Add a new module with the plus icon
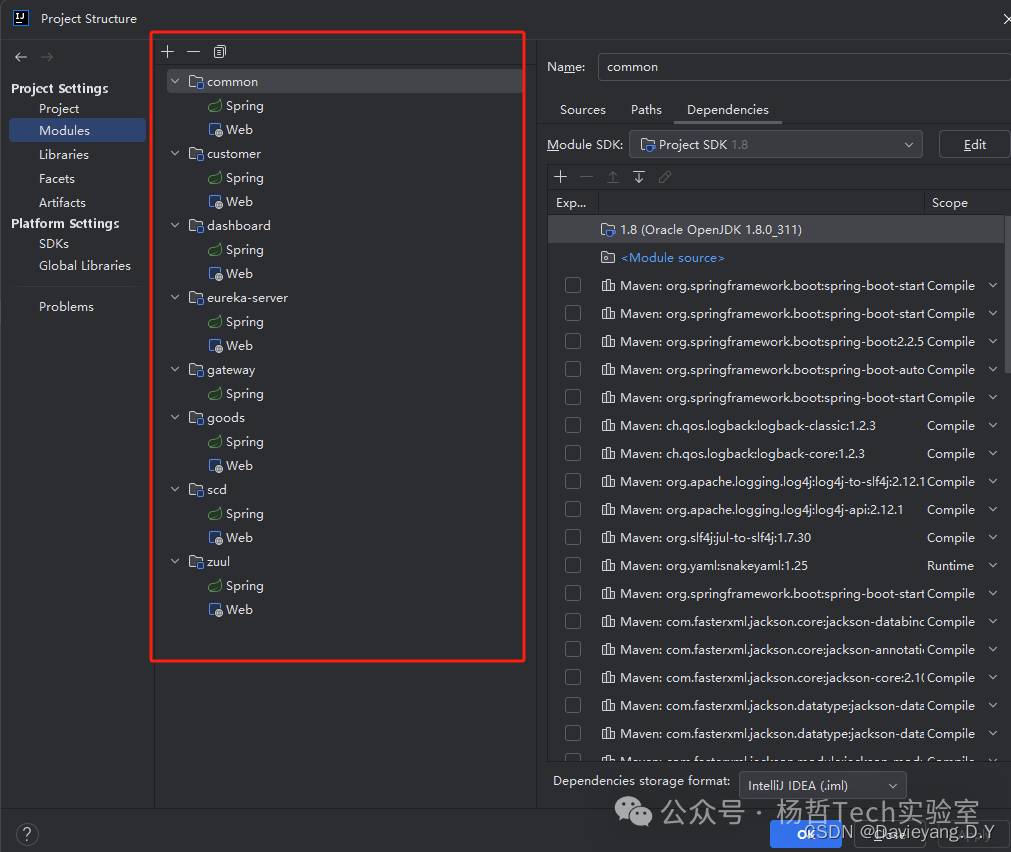This screenshot has width=1011, height=852. (167, 51)
